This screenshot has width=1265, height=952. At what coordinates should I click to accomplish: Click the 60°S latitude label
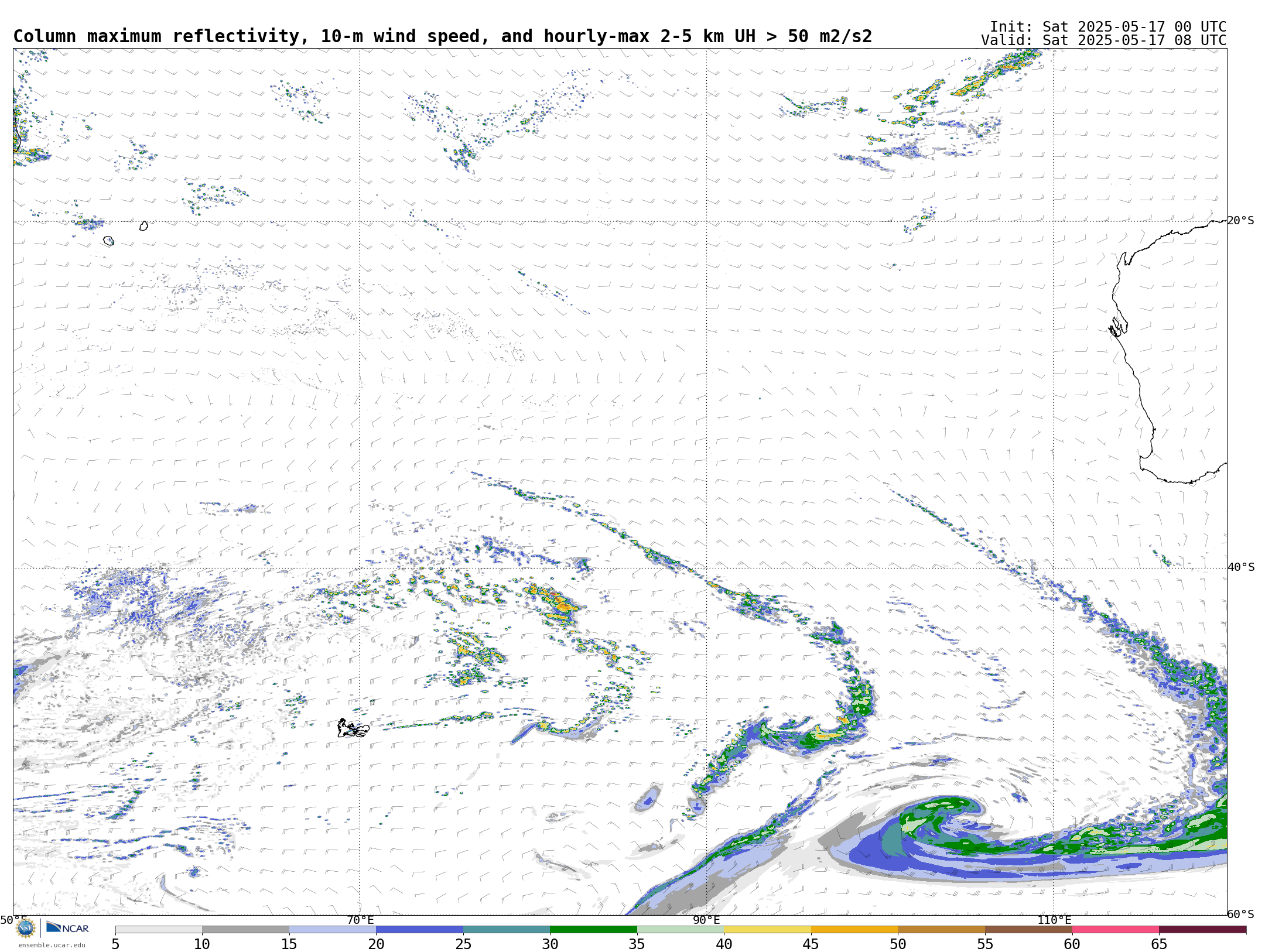[1241, 914]
